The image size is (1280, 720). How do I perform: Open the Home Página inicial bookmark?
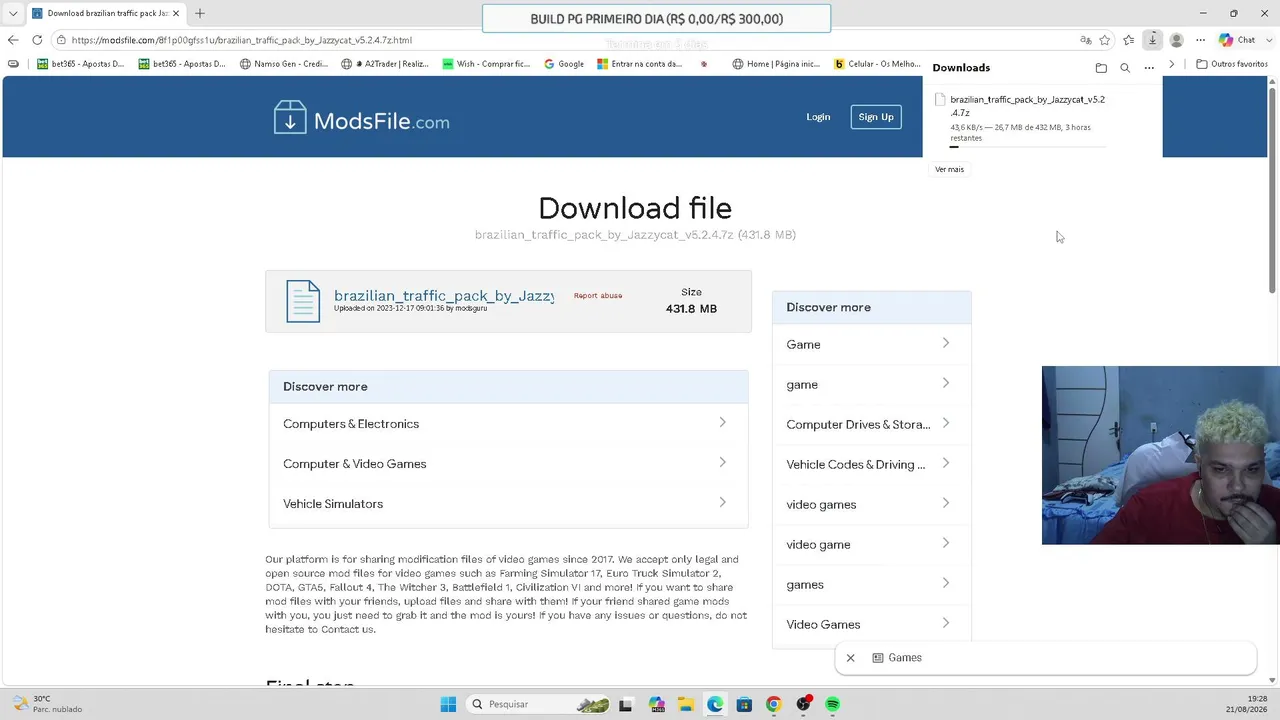pyautogui.click(x=776, y=64)
